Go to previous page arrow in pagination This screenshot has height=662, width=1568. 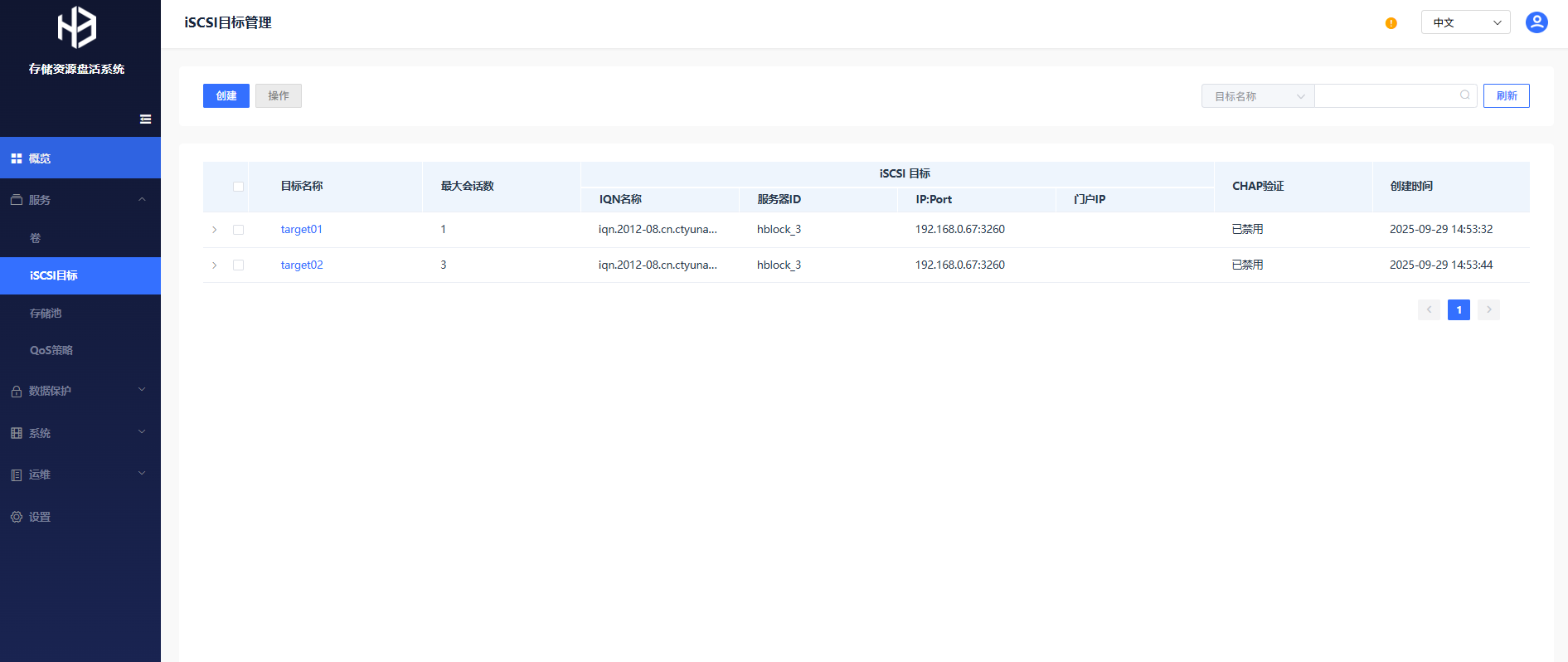pos(1429,310)
